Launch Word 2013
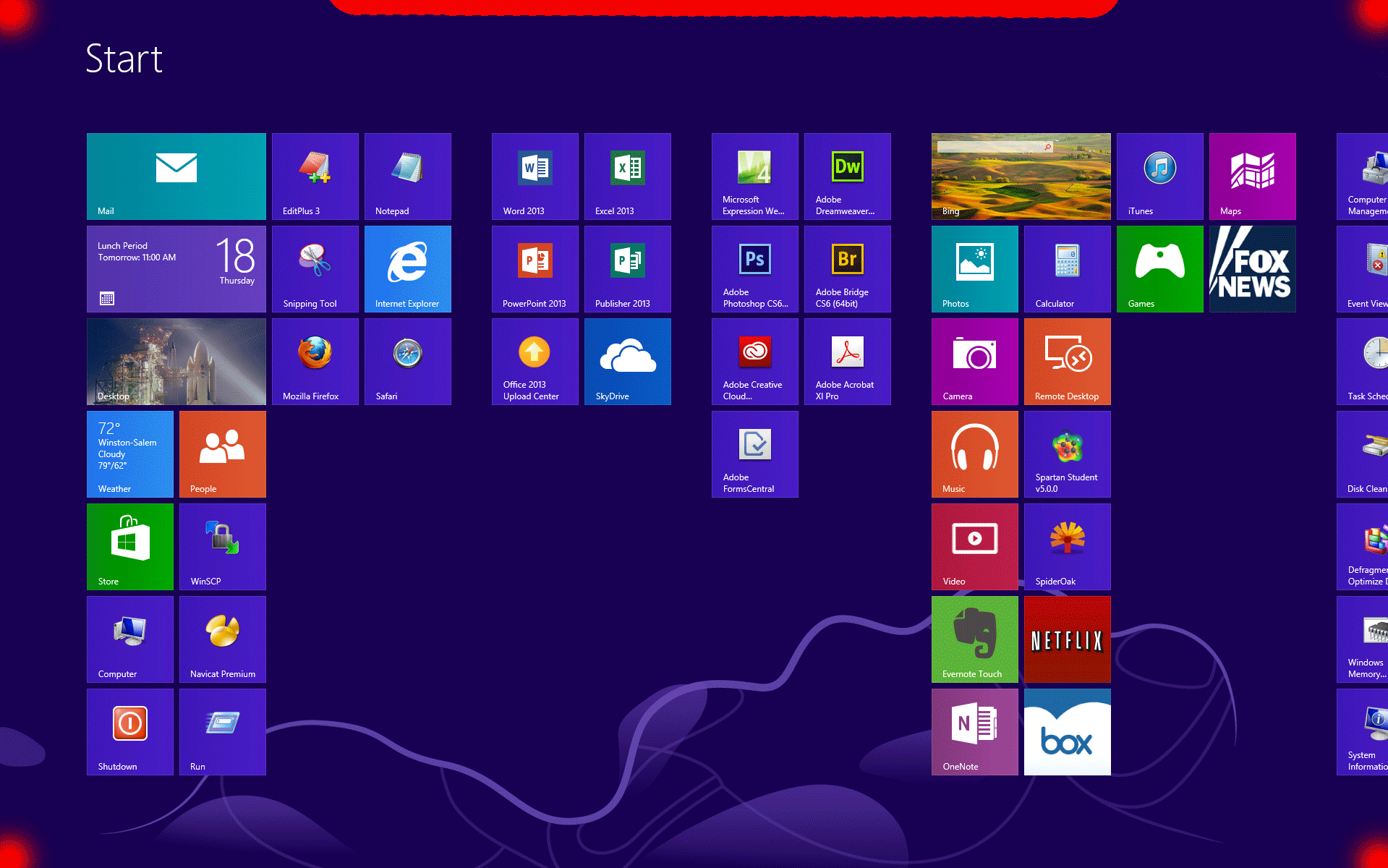The image size is (1388, 868). (535, 176)
